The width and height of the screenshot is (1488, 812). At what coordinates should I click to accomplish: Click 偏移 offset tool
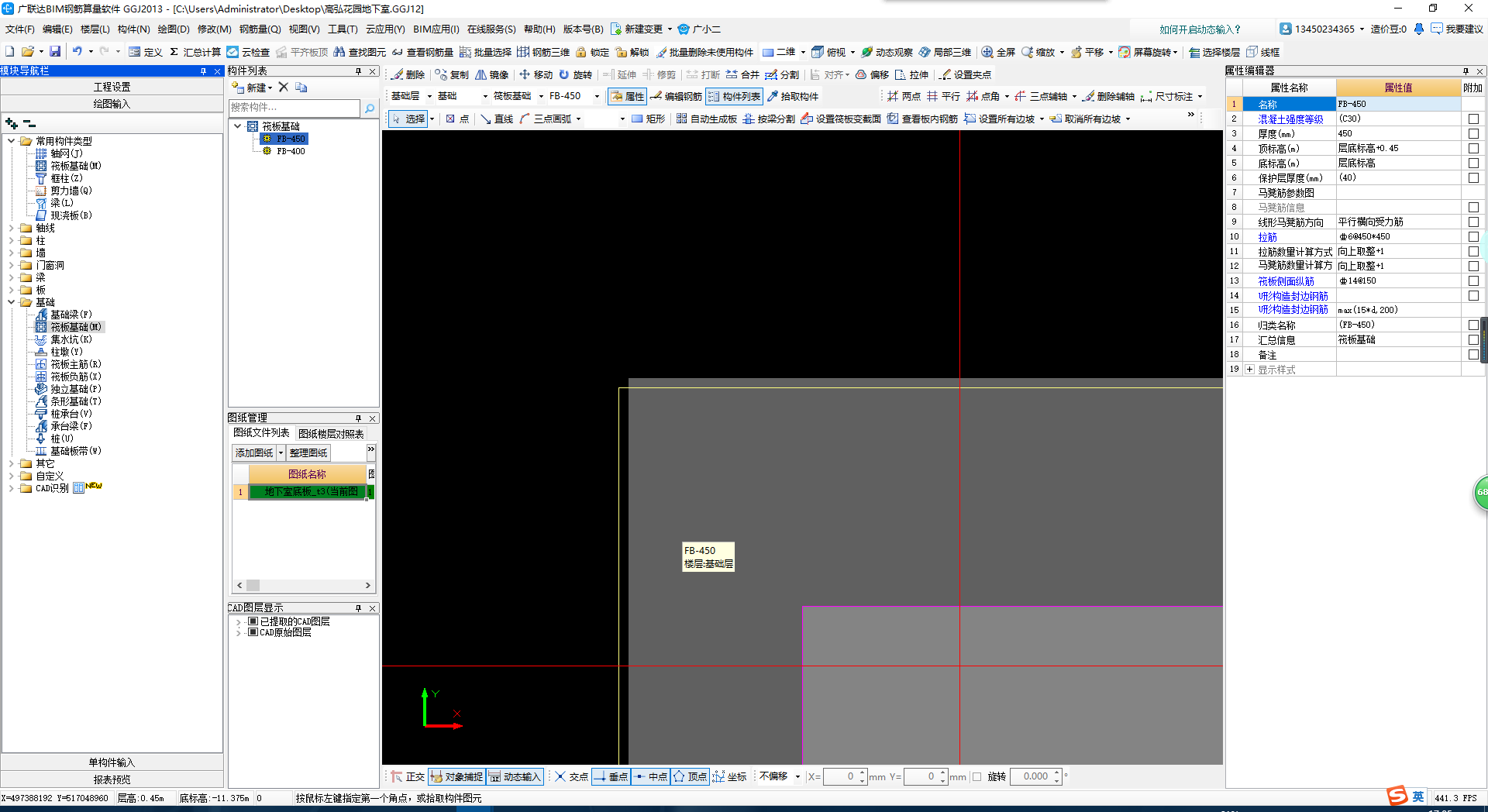[872, 74]
